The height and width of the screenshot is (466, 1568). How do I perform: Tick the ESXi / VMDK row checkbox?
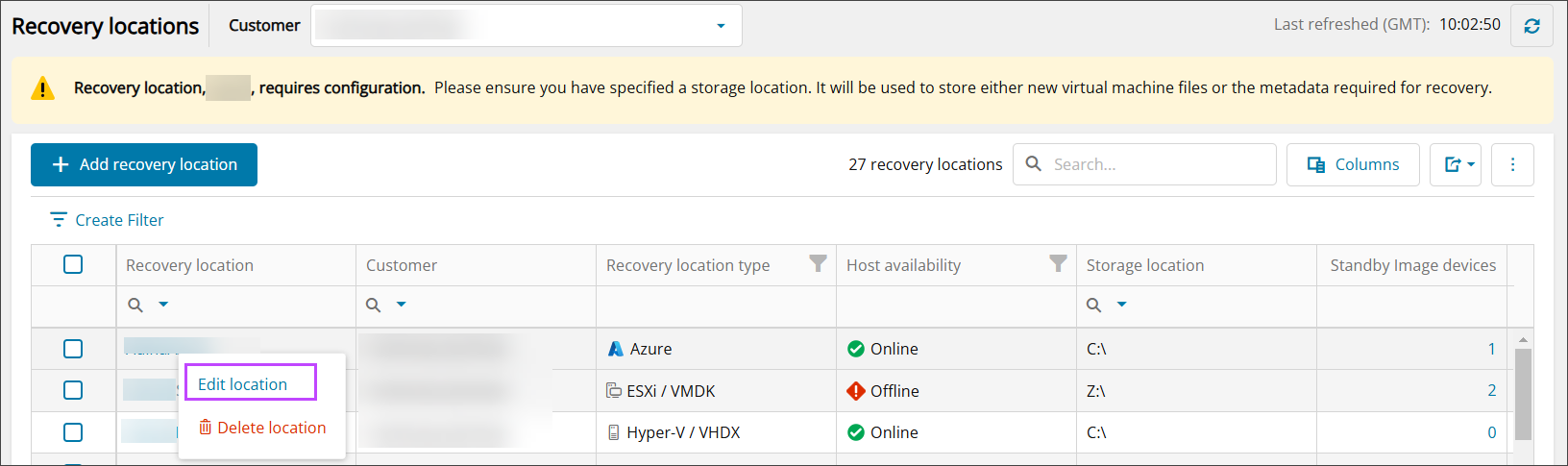73,390
